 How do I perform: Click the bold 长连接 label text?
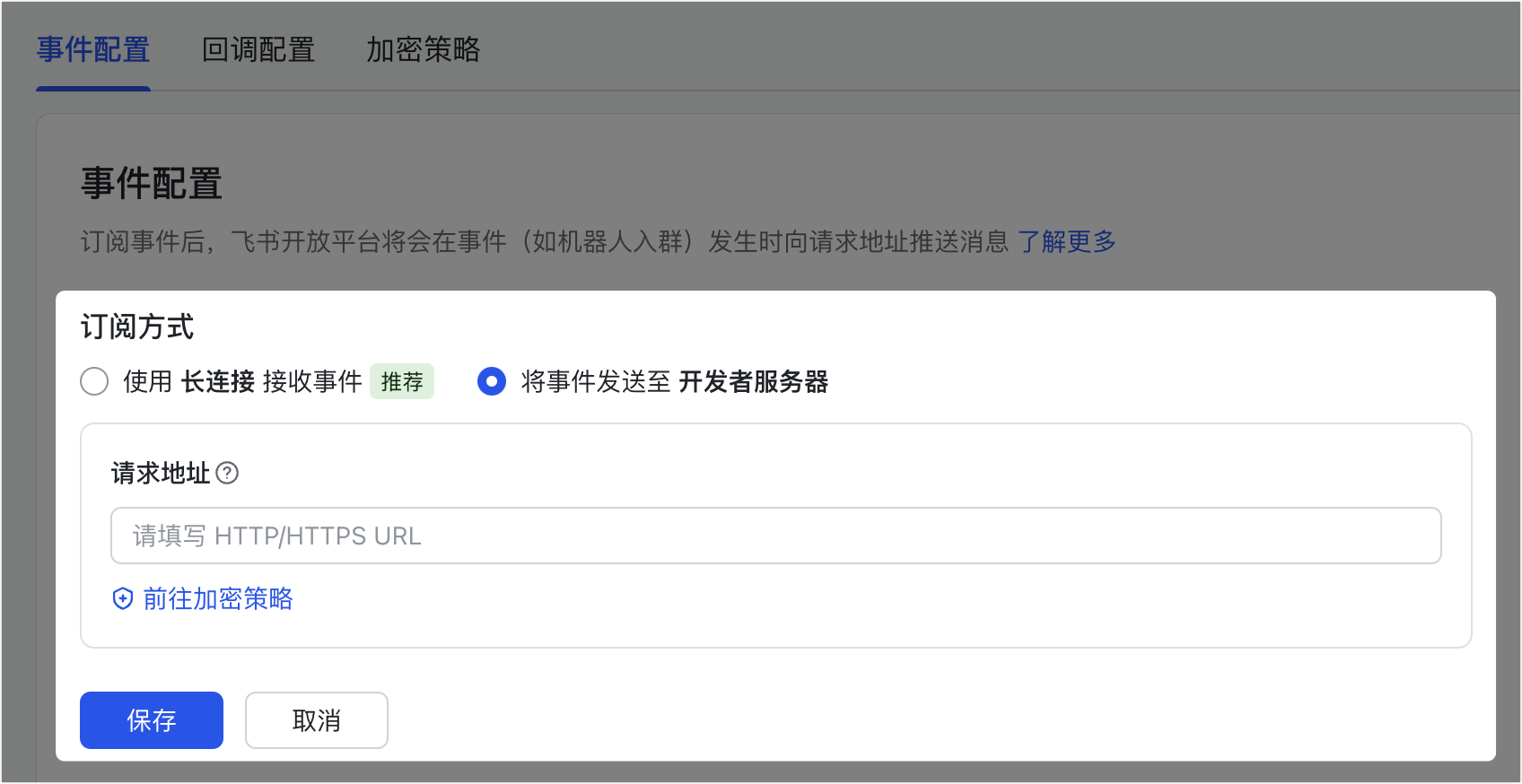218,381
